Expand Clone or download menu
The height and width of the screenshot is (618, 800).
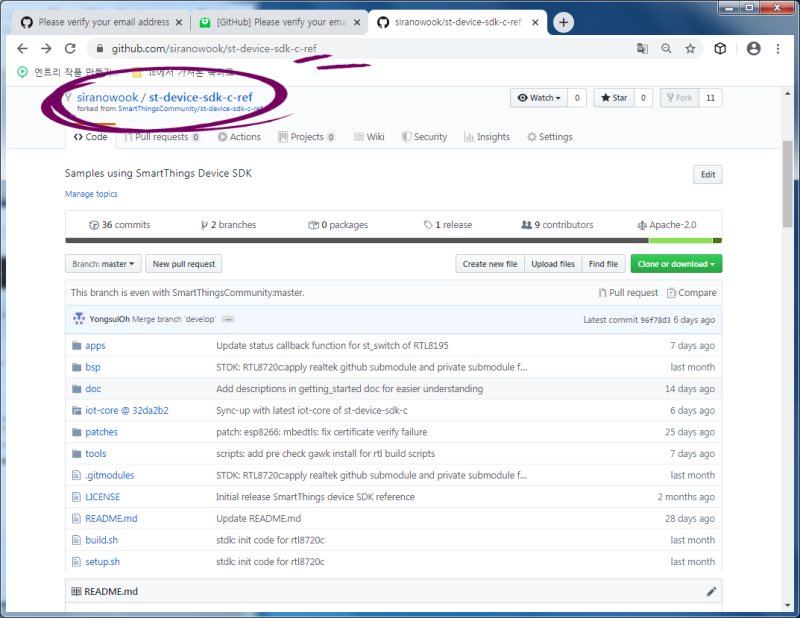(676, 264)
